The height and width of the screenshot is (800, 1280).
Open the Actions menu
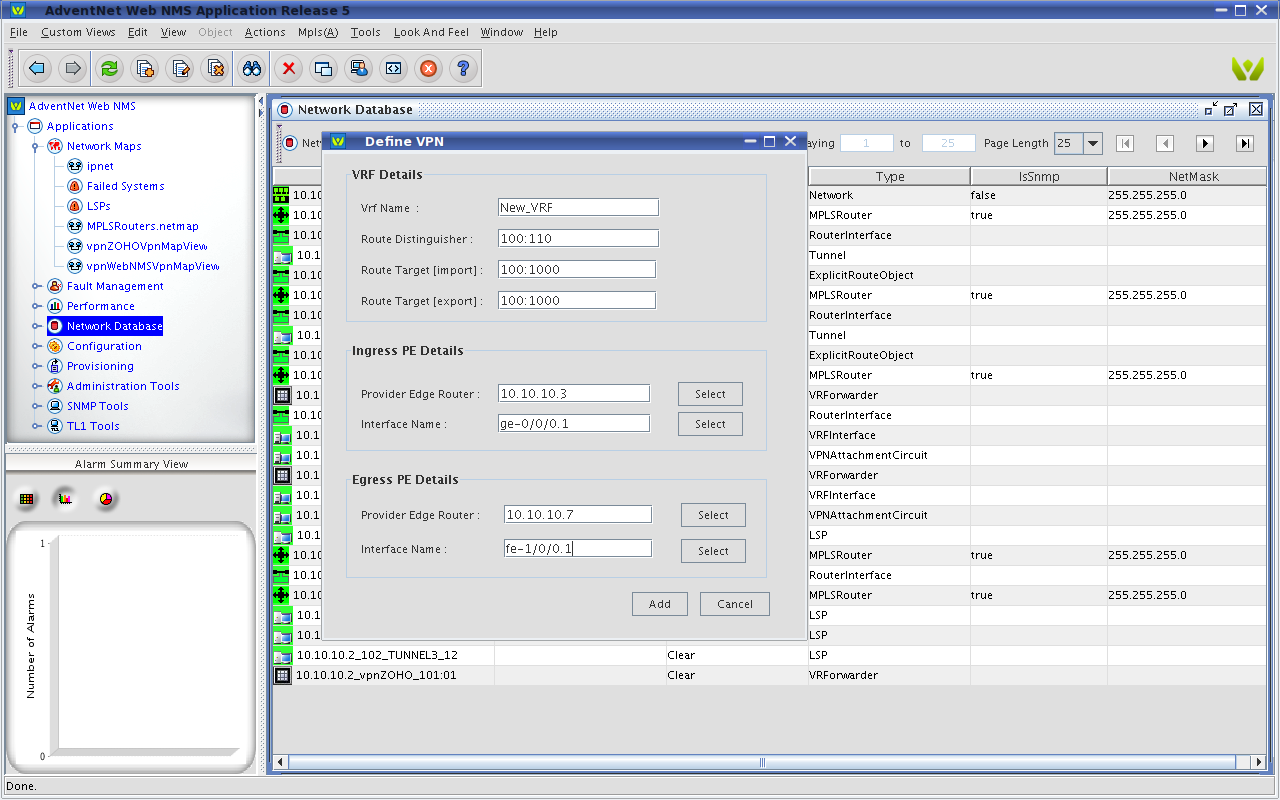click(265, 32)
